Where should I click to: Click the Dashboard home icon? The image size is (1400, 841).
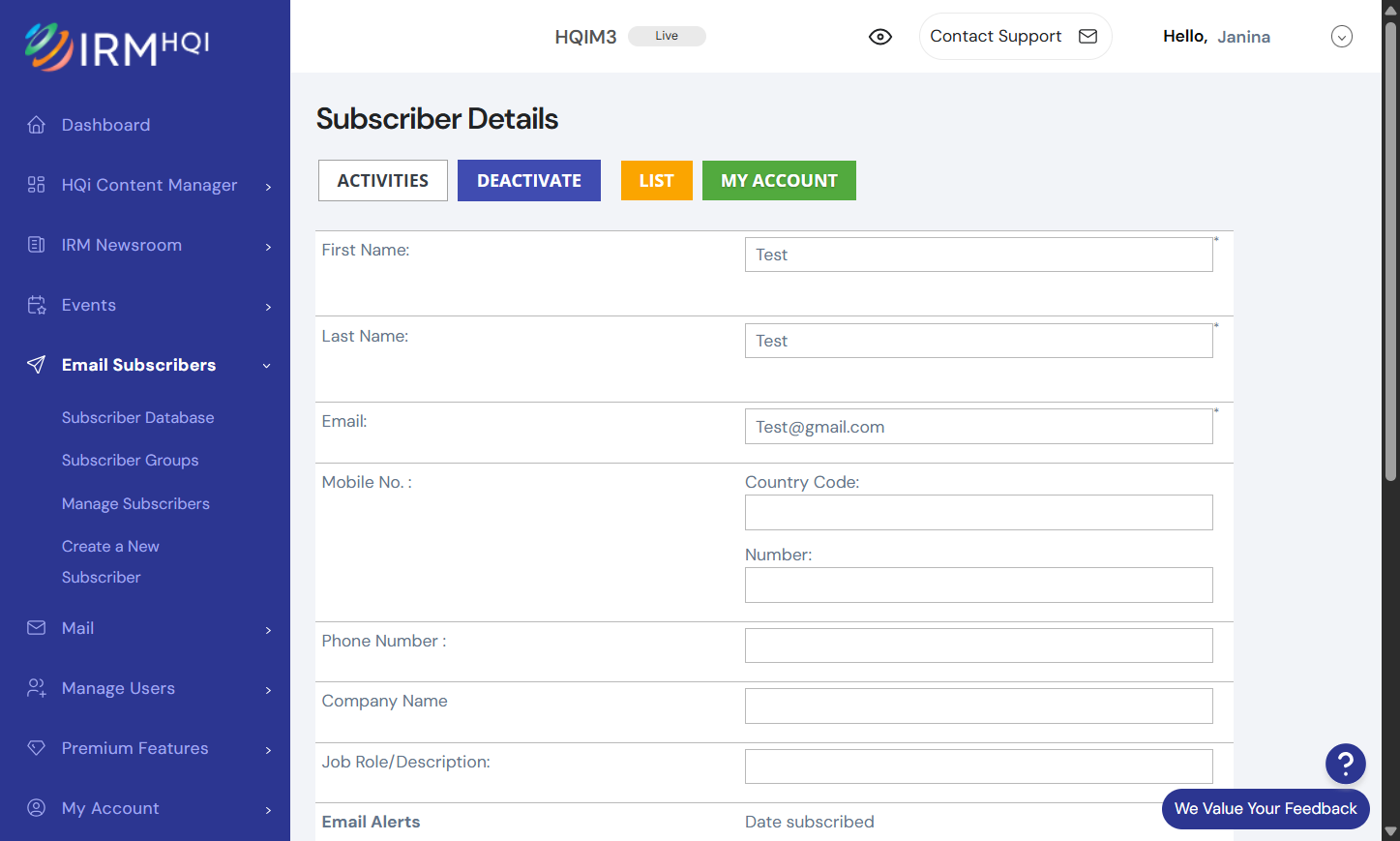tap(37, 125)
